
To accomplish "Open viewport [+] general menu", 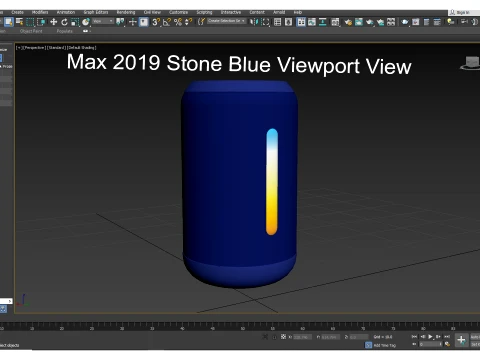I will [x=19, y=48].
